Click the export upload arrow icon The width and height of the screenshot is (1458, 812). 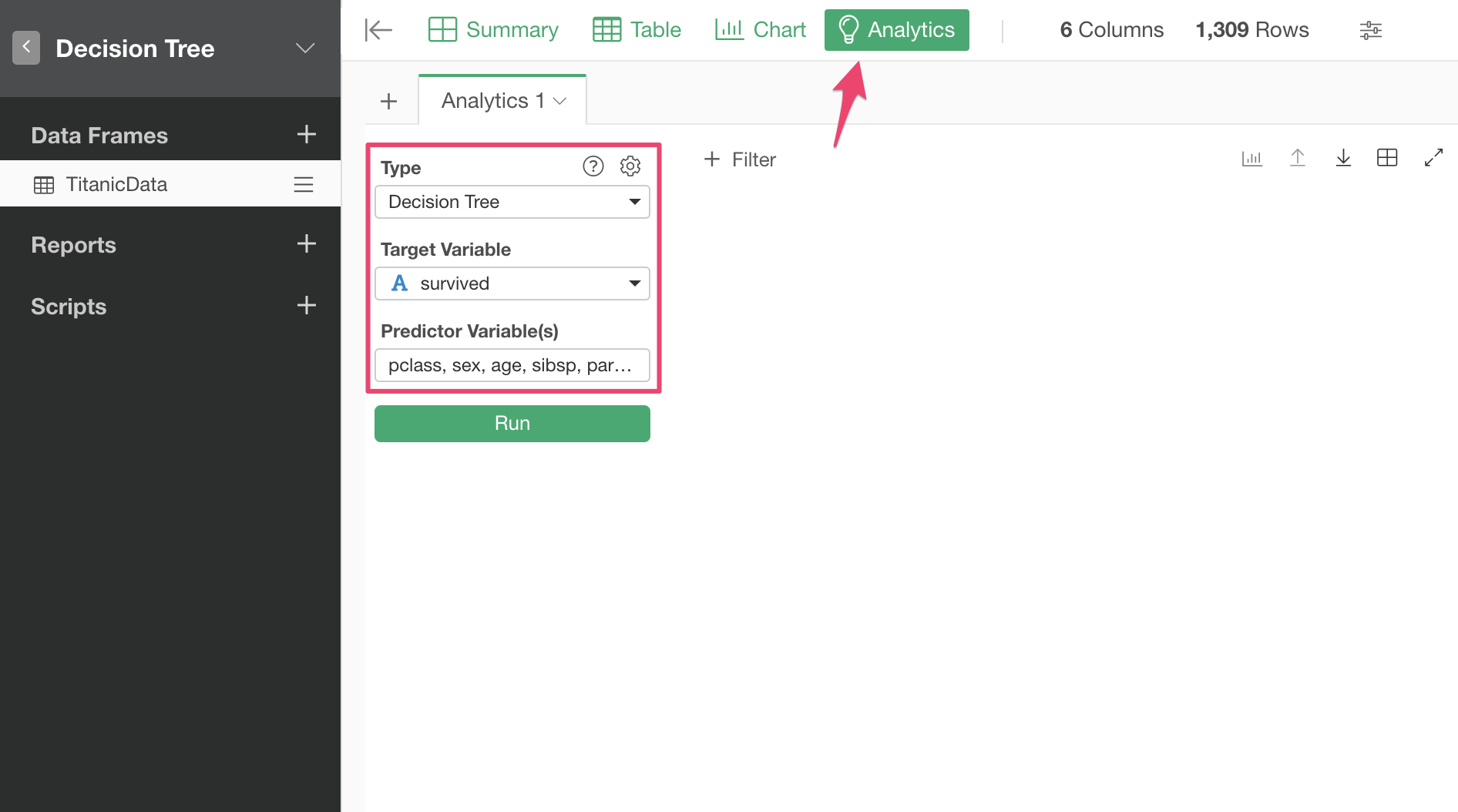point(1298,159)
